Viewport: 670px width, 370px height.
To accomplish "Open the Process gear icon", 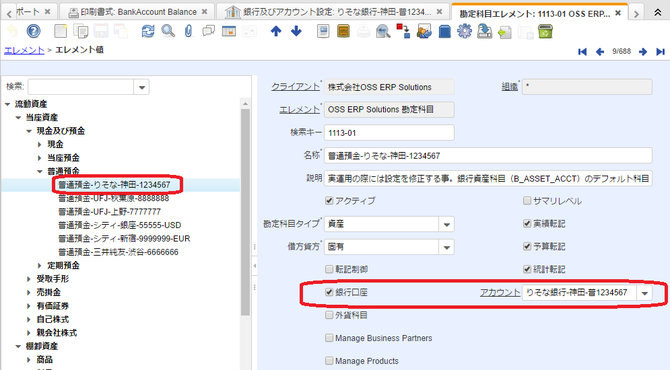I will 464,31.
